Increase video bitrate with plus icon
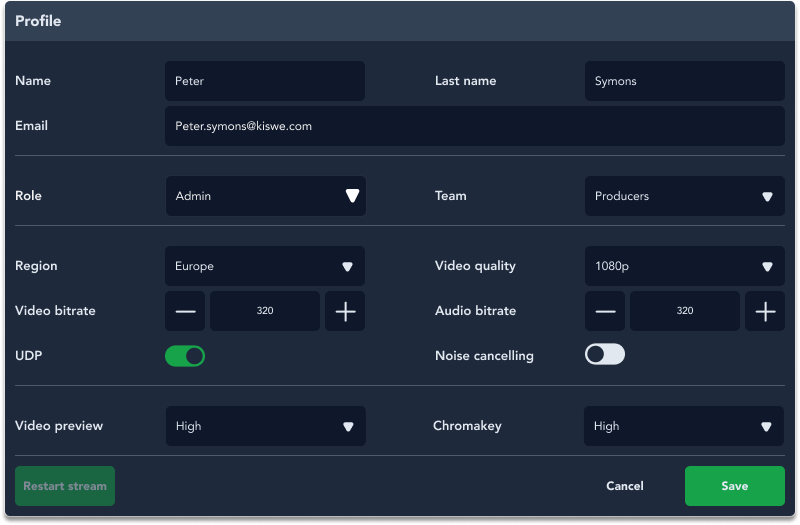This screenshot has width=800, height=525. (x=345, y=311)
